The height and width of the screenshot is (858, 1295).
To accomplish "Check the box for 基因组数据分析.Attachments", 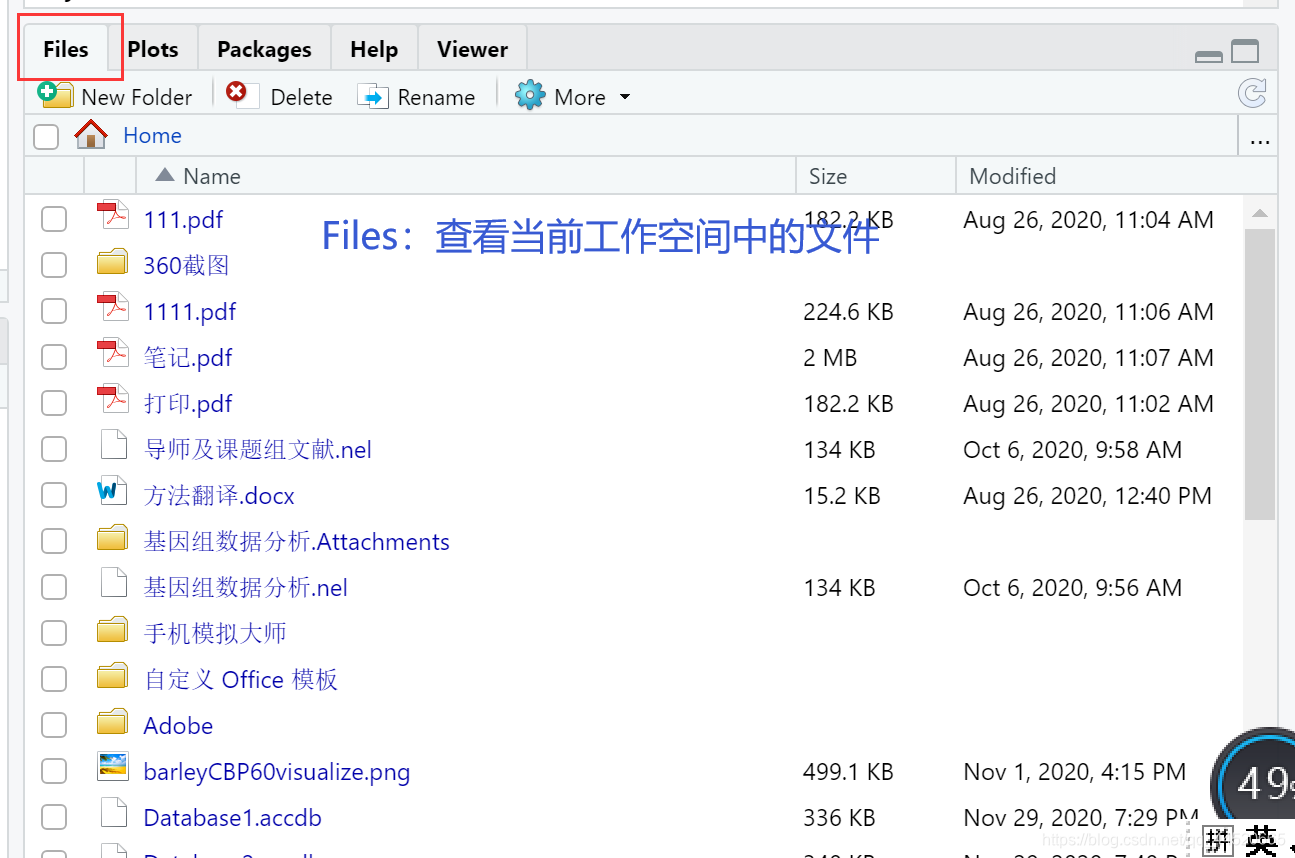I will pos(54,541).
